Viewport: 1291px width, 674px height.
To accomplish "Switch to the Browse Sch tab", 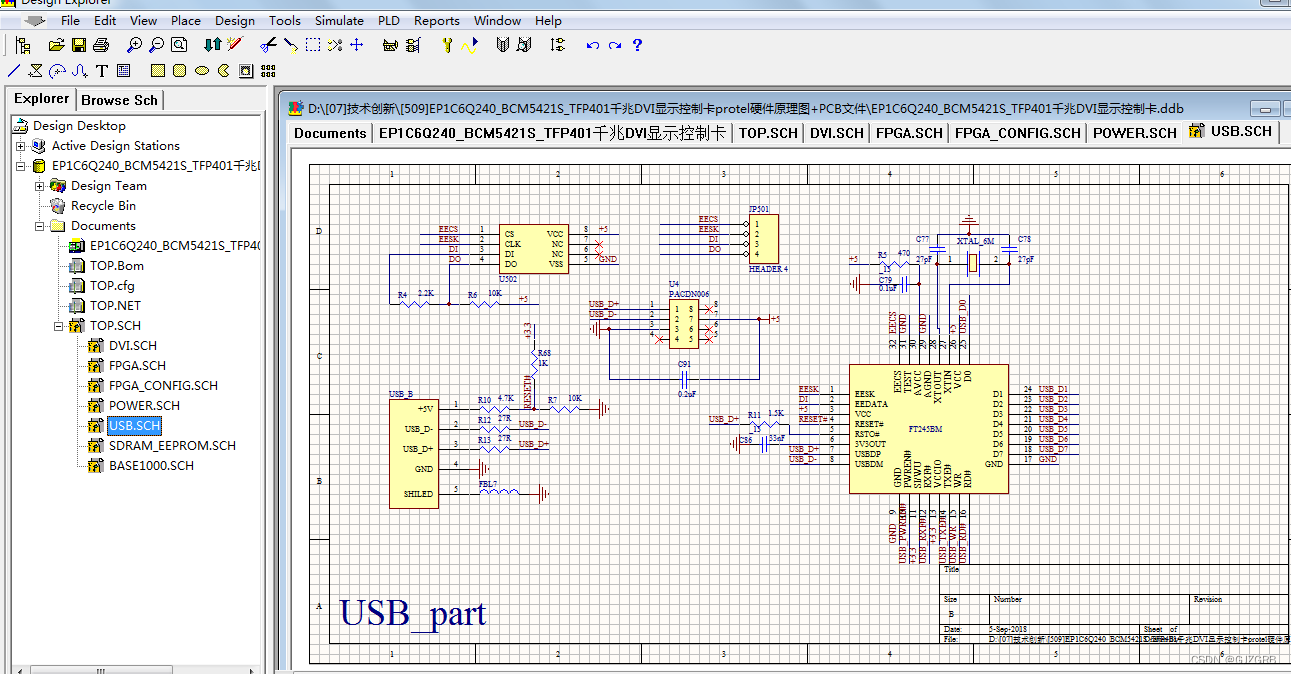I will point(119,99).
